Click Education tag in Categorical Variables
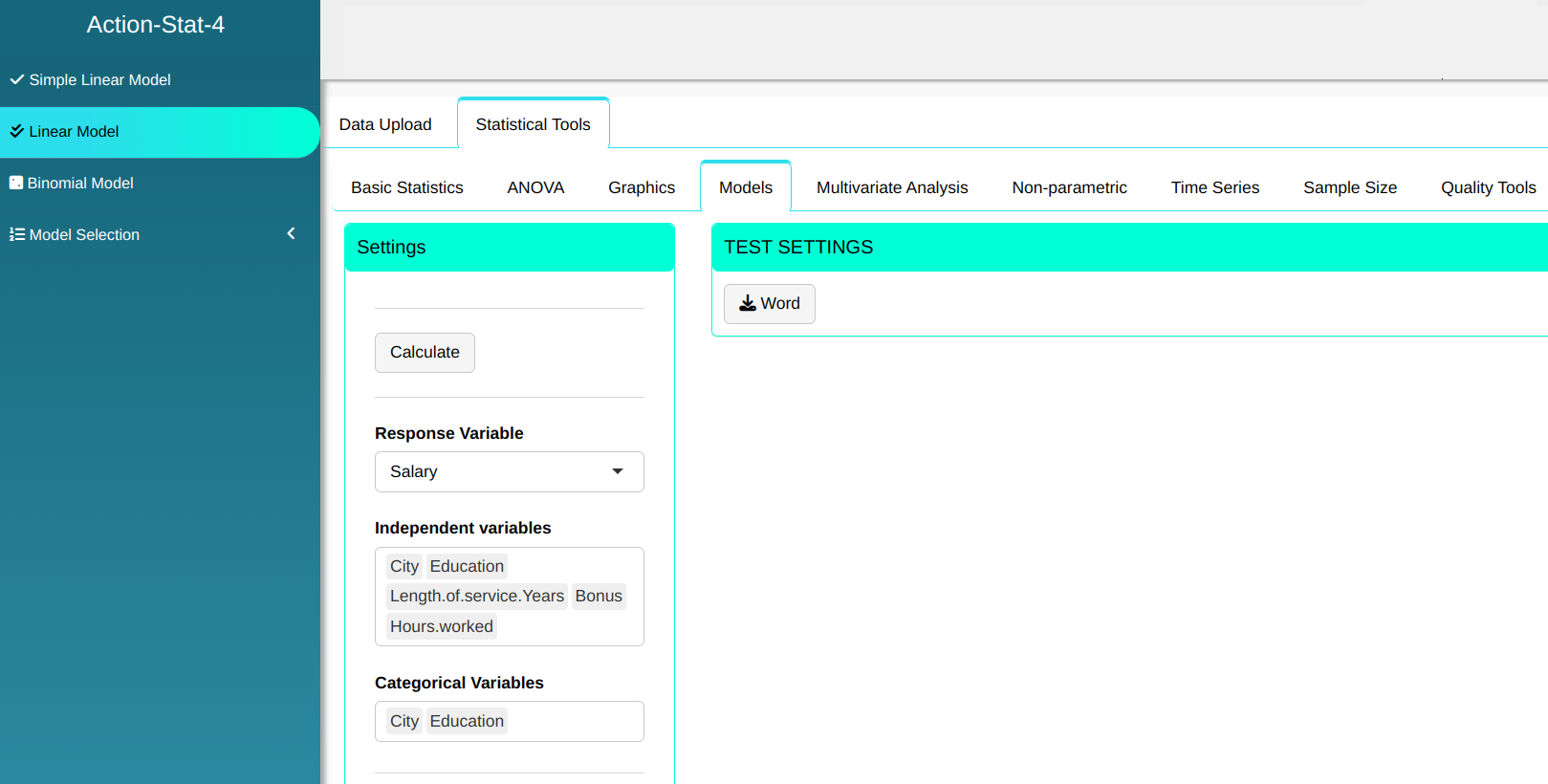 (467, 721)
